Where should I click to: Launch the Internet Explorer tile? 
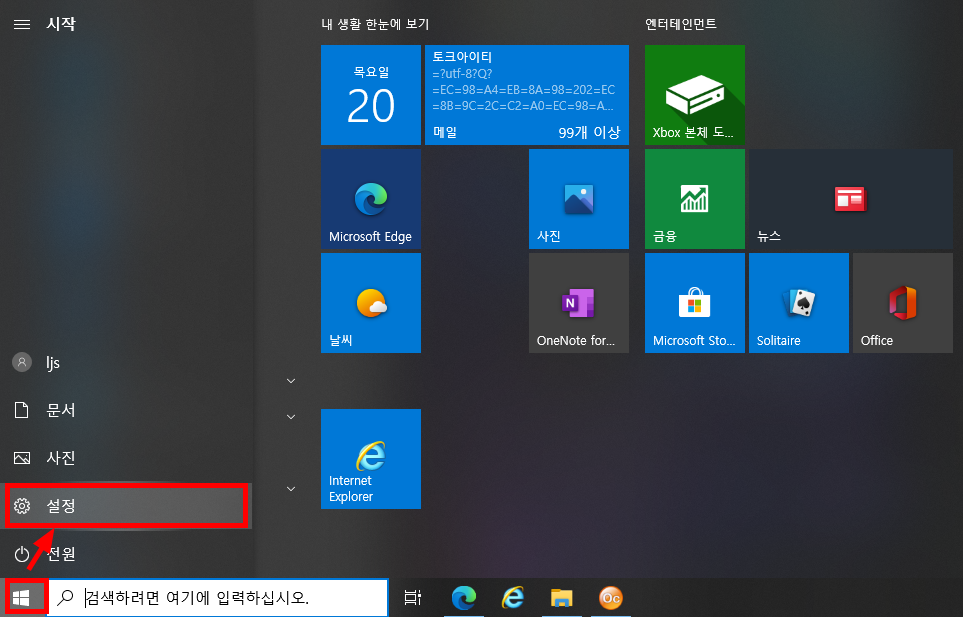point(370,459)
